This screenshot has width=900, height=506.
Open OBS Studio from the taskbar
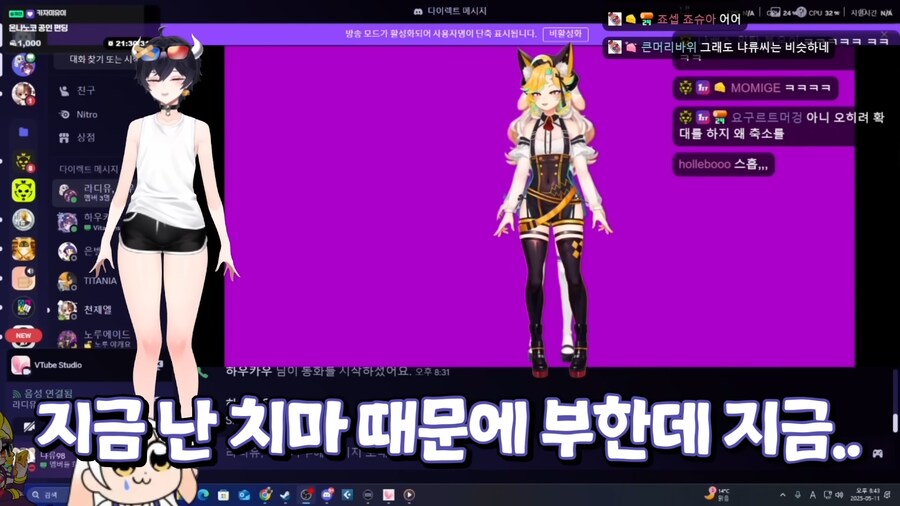(x=306, y=495)
